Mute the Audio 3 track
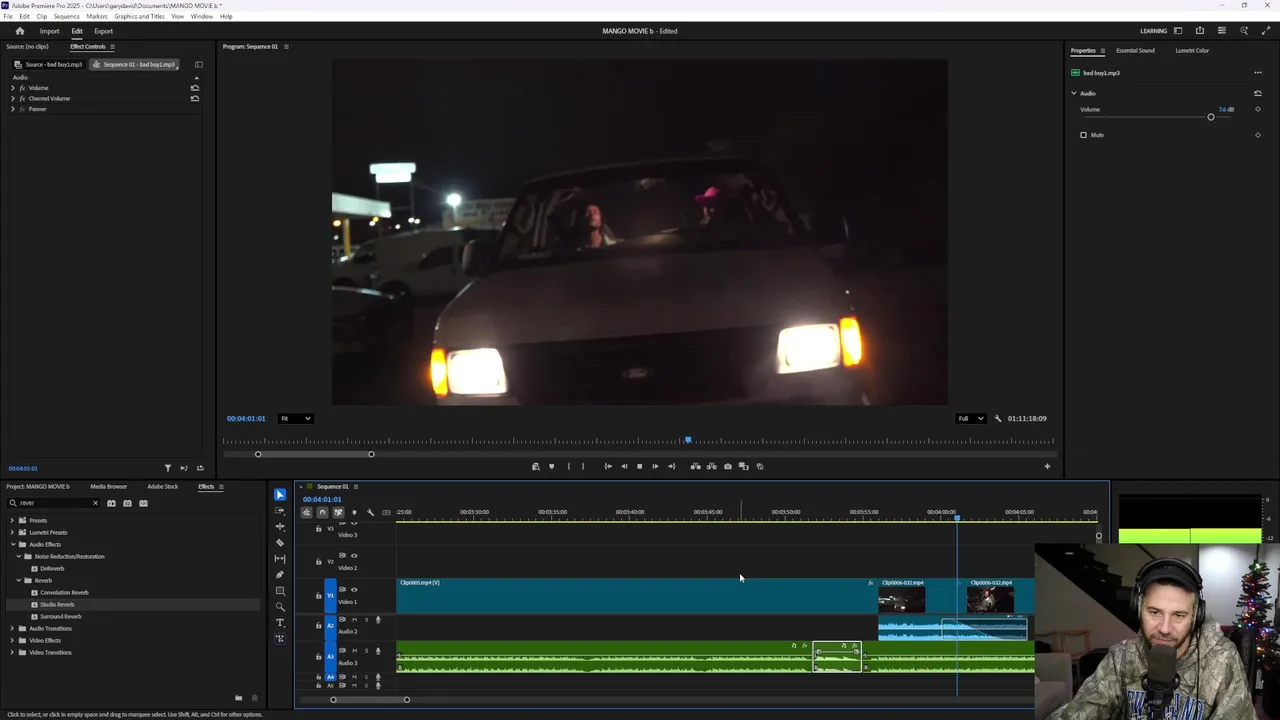Screen dimensions: 1280x720 [354, 651]
